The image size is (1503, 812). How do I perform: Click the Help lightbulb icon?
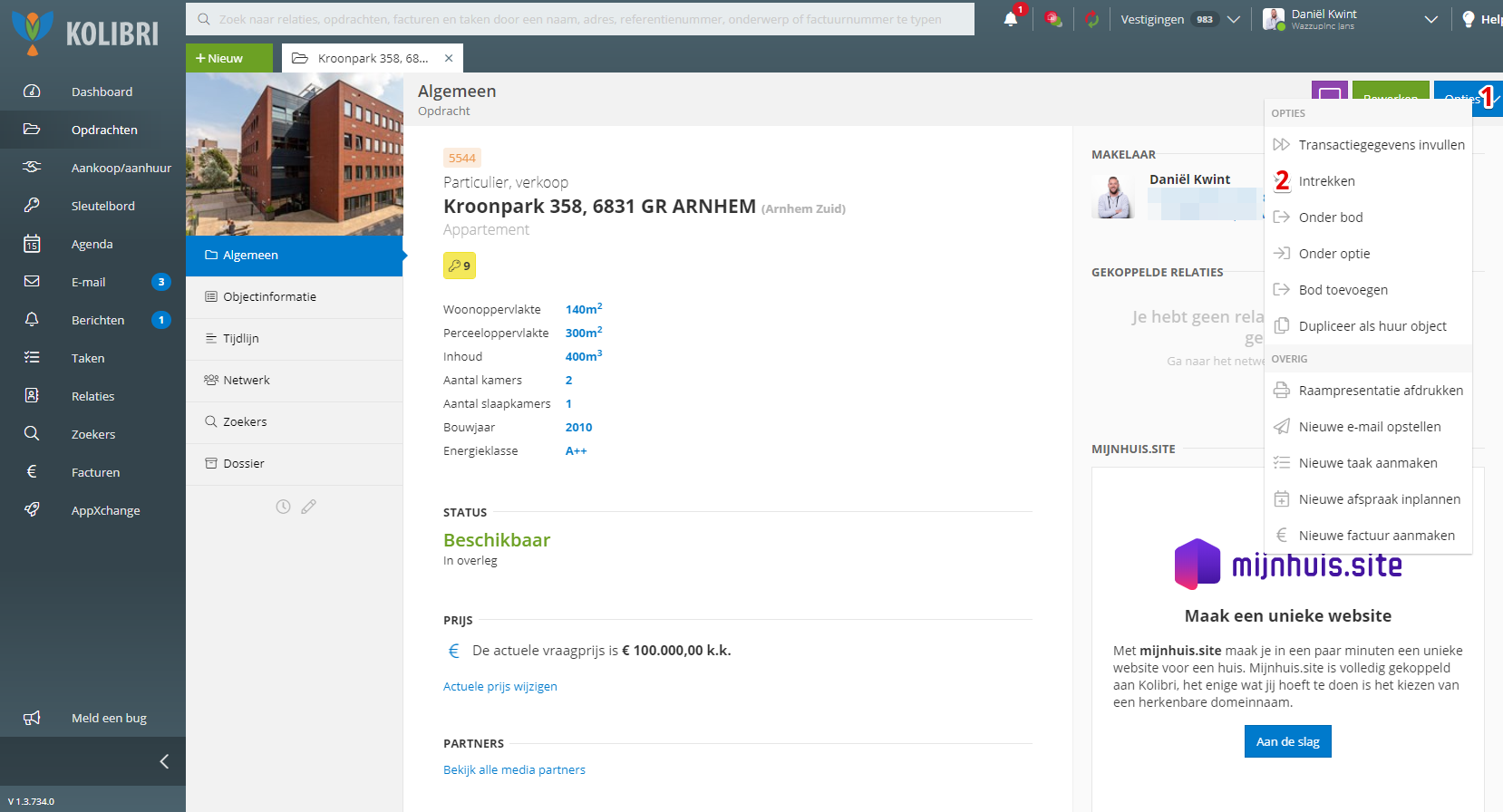(1469, 19)
